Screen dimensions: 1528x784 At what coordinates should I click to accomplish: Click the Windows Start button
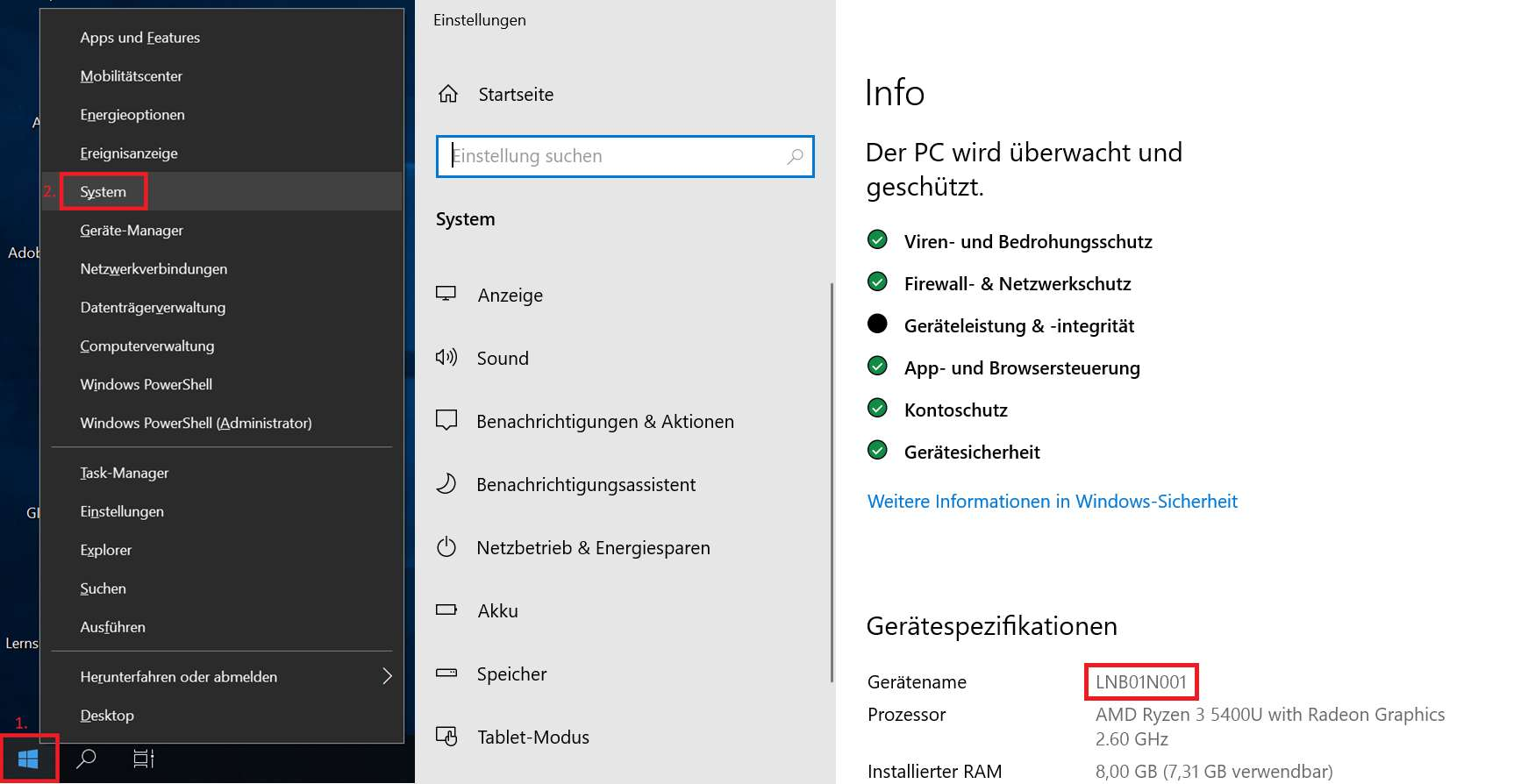click(28, 759)
